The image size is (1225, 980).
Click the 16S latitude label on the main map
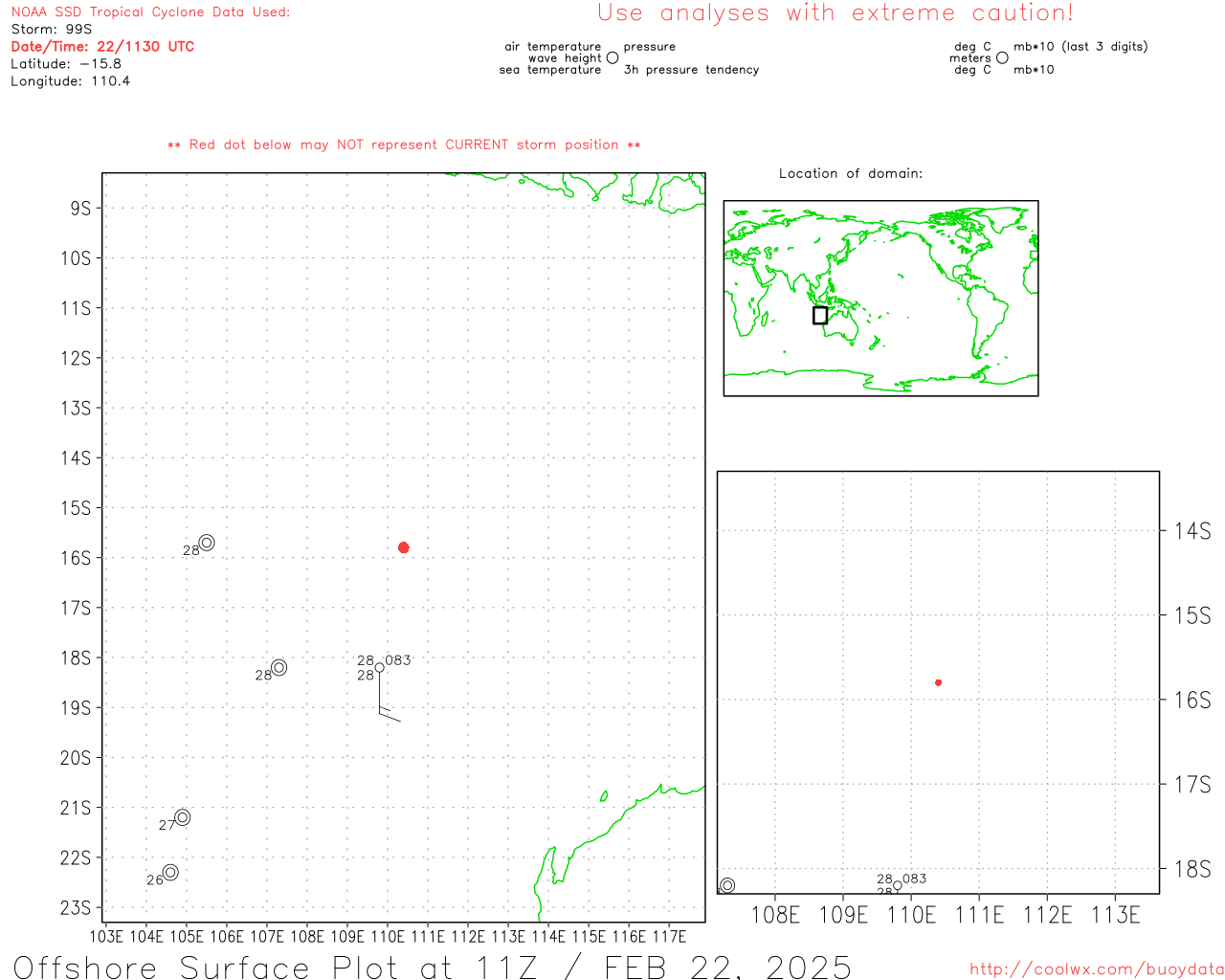[76, 558]
